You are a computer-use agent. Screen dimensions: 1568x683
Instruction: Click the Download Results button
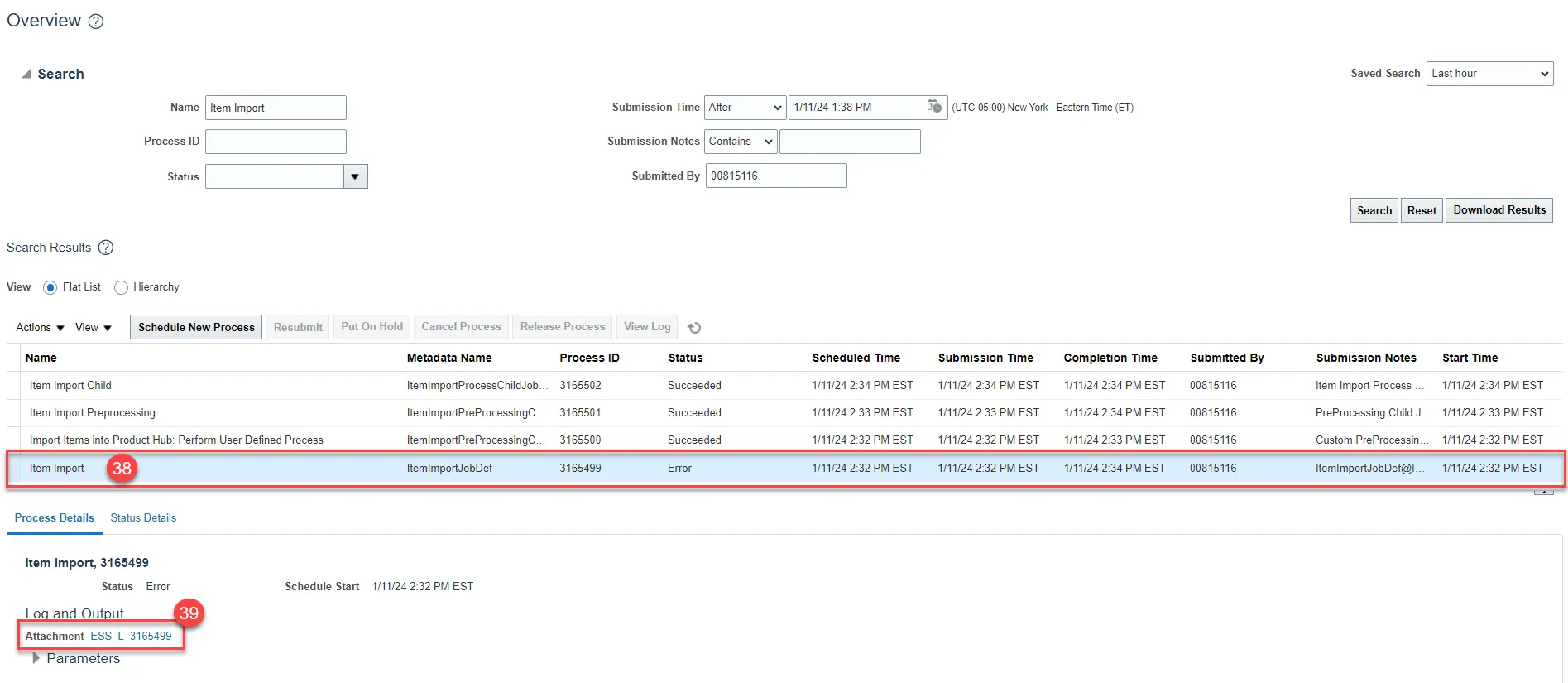(1498, 210)
